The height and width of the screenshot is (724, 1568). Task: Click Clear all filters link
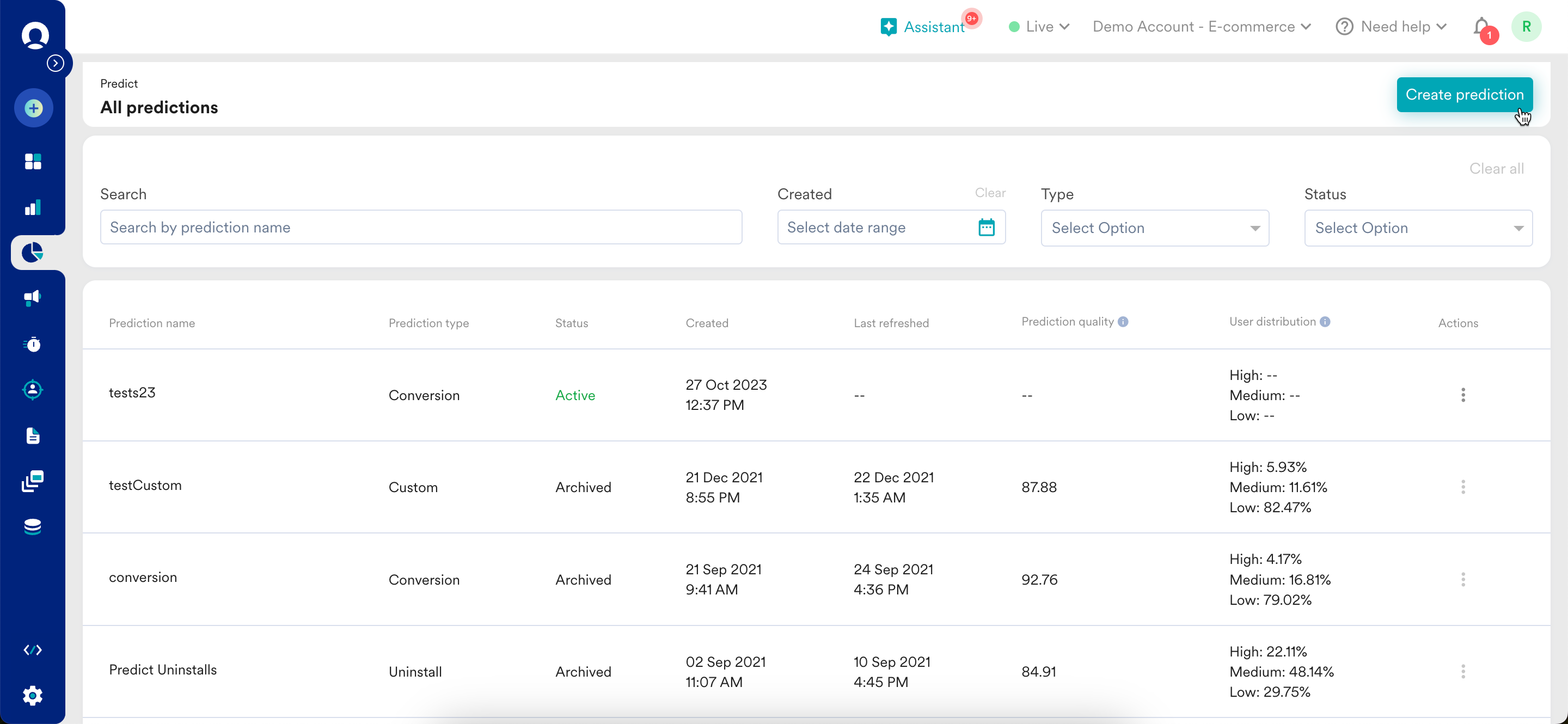tap(1496, 169)
